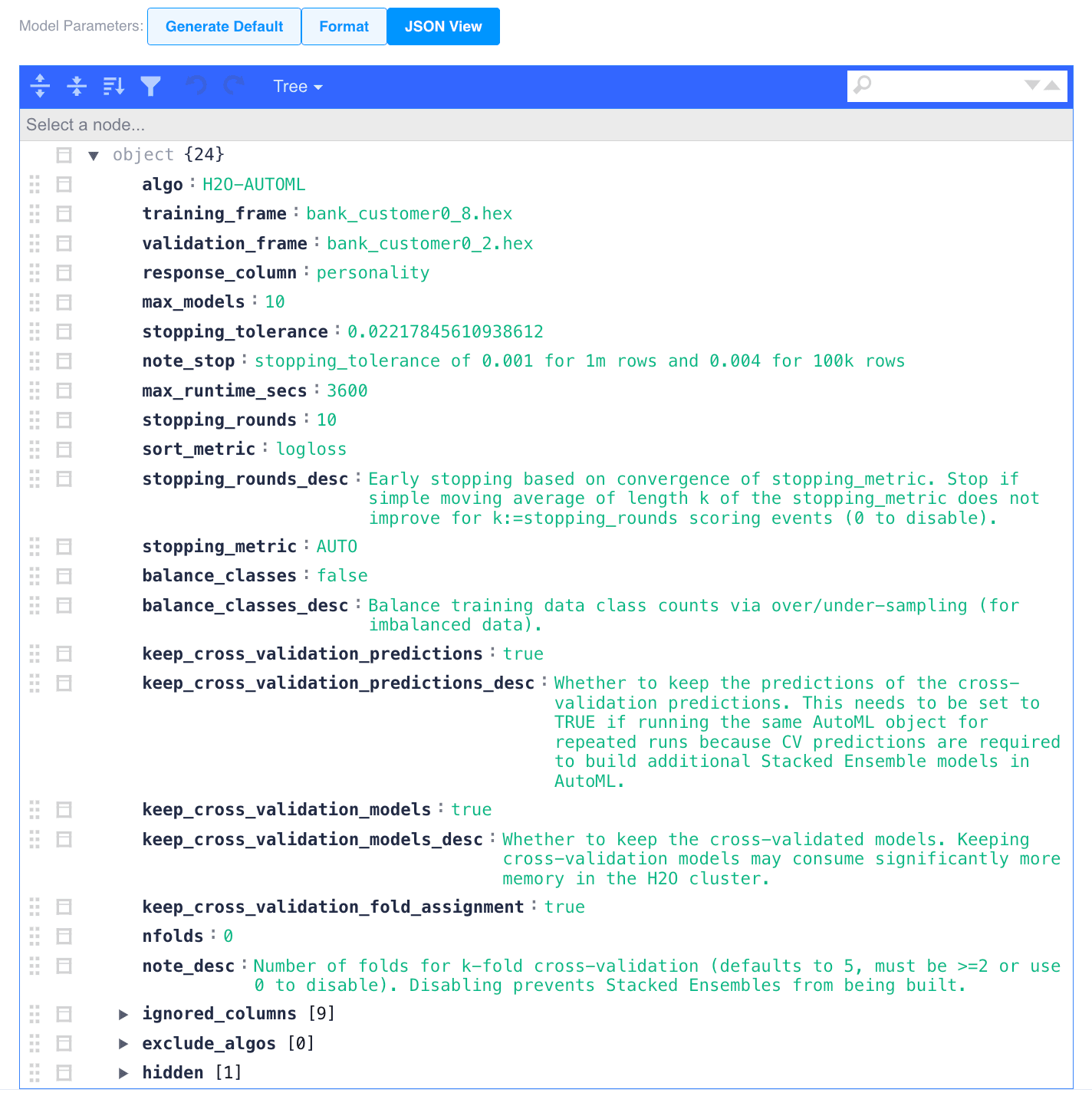Open action menu box for max_models row
Image resolution: width=1092 pixels, height=1106 pixels.
64,302
